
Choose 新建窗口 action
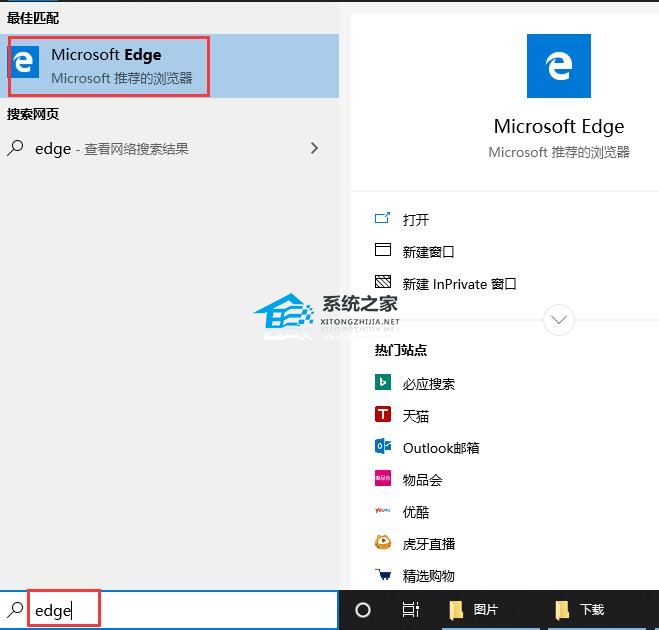click(428, 252)
